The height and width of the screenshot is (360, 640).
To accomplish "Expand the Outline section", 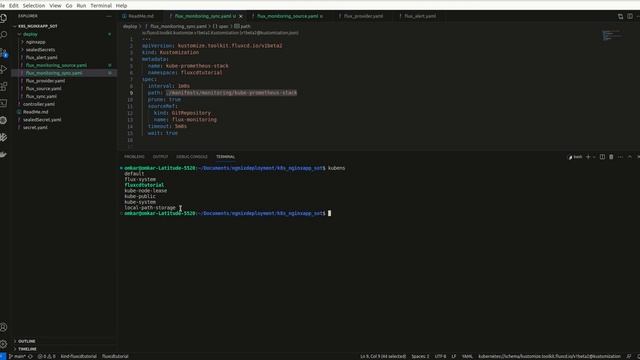I will 27,341.
